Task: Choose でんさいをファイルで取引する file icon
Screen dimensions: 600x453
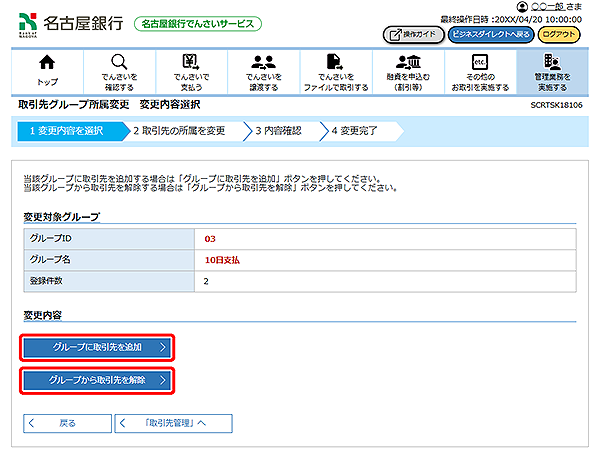Action: coord(335,63)
